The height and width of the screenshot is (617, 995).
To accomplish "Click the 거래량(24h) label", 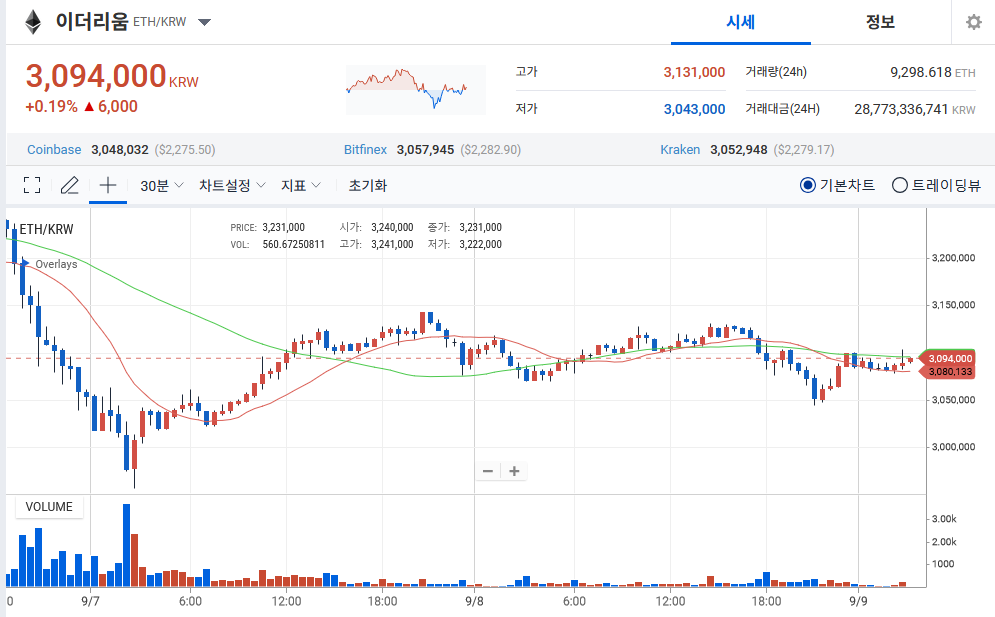I will point(776,72).
